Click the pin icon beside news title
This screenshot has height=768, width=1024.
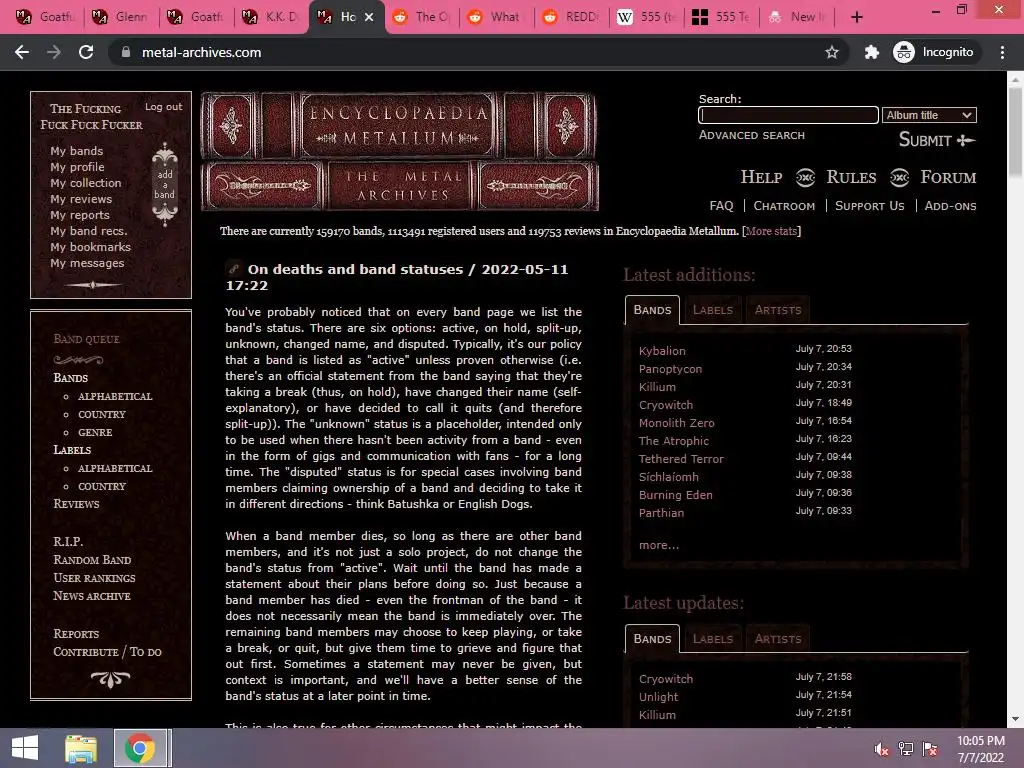tap(233, 268)
